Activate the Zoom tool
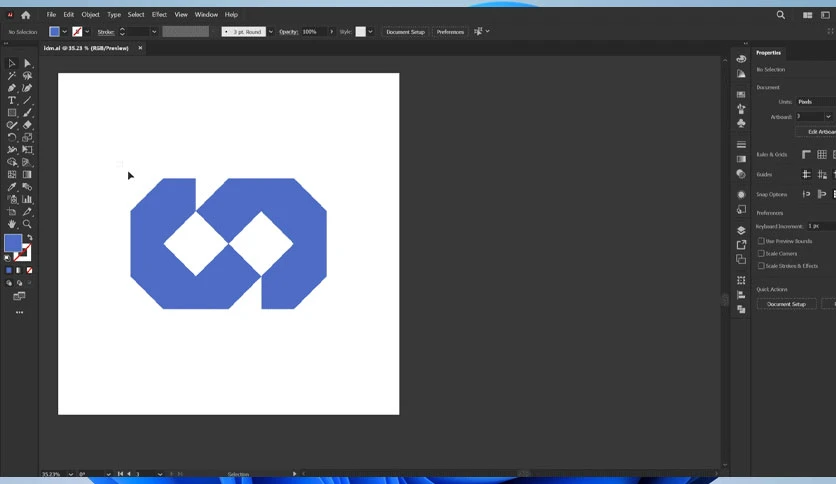 click(27, 224)
